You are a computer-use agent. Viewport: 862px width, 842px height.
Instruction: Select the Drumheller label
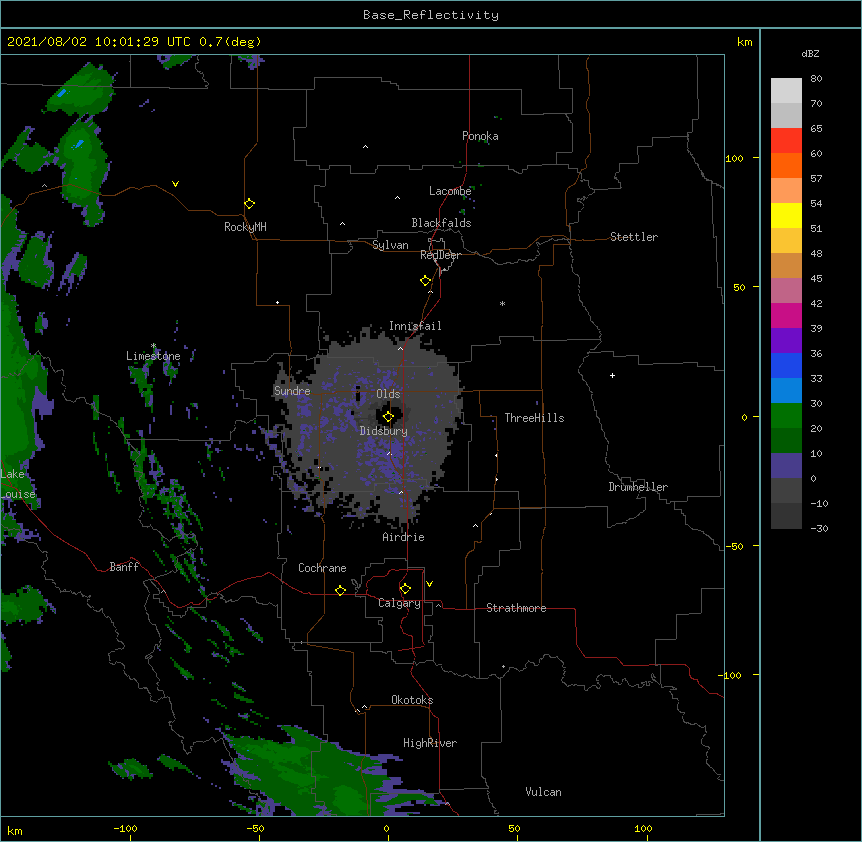coord(638,487)
